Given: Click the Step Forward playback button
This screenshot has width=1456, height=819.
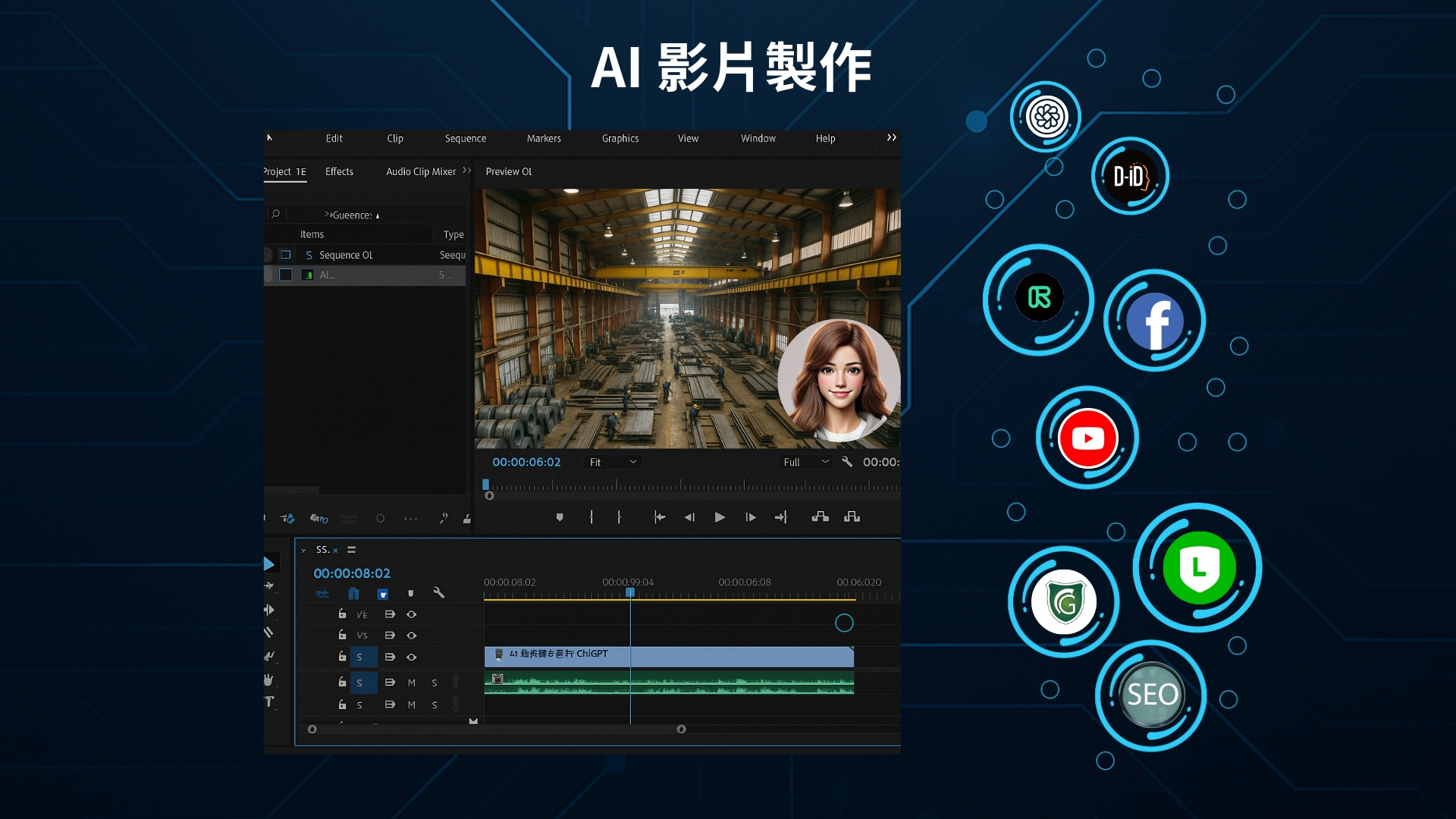Looking at the screenshot, I should 750,516.
